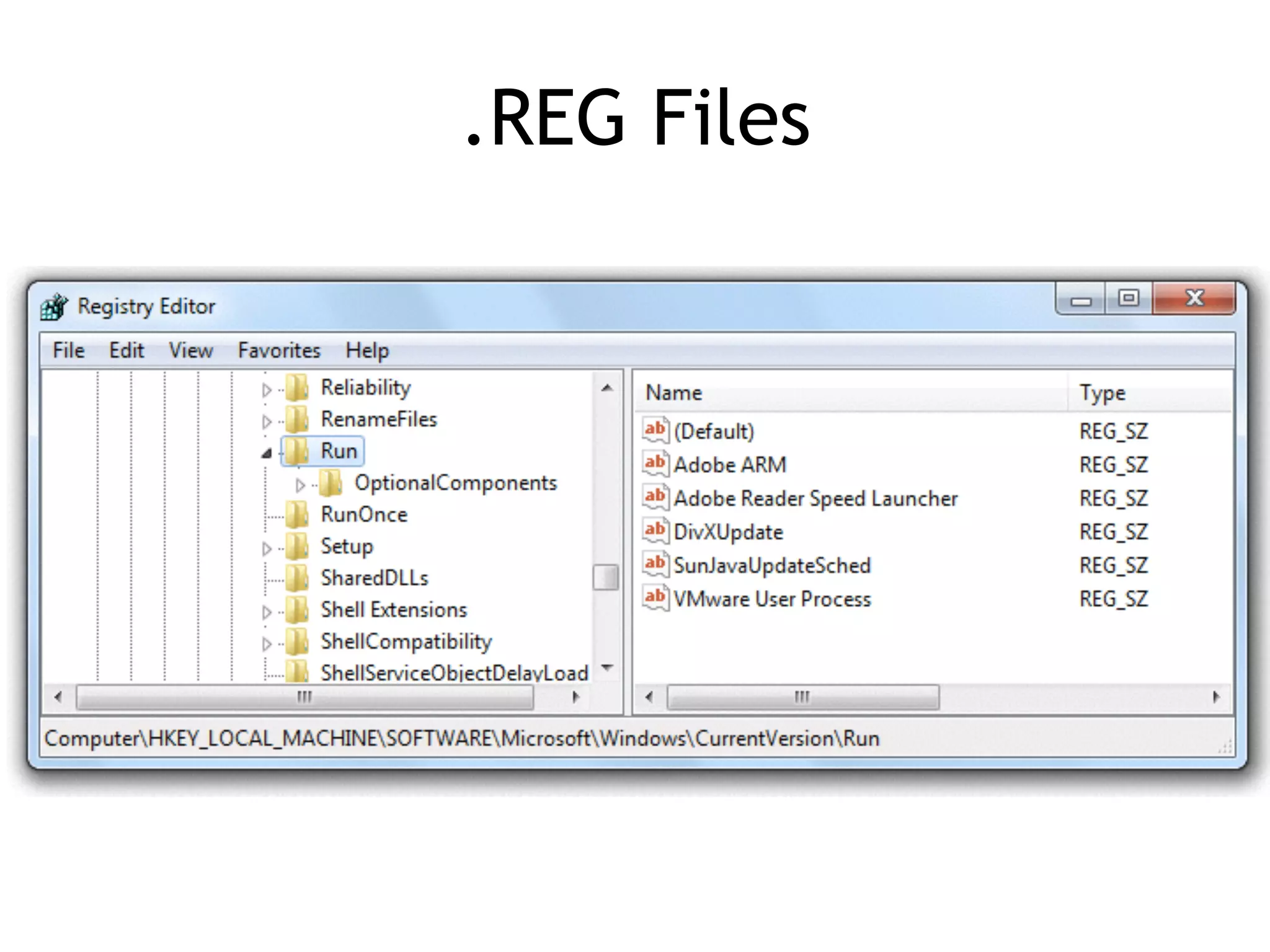Click the registry path in the status bar
The width and height of the screenshot is (1270, 952).
click(x=462, y=738)
